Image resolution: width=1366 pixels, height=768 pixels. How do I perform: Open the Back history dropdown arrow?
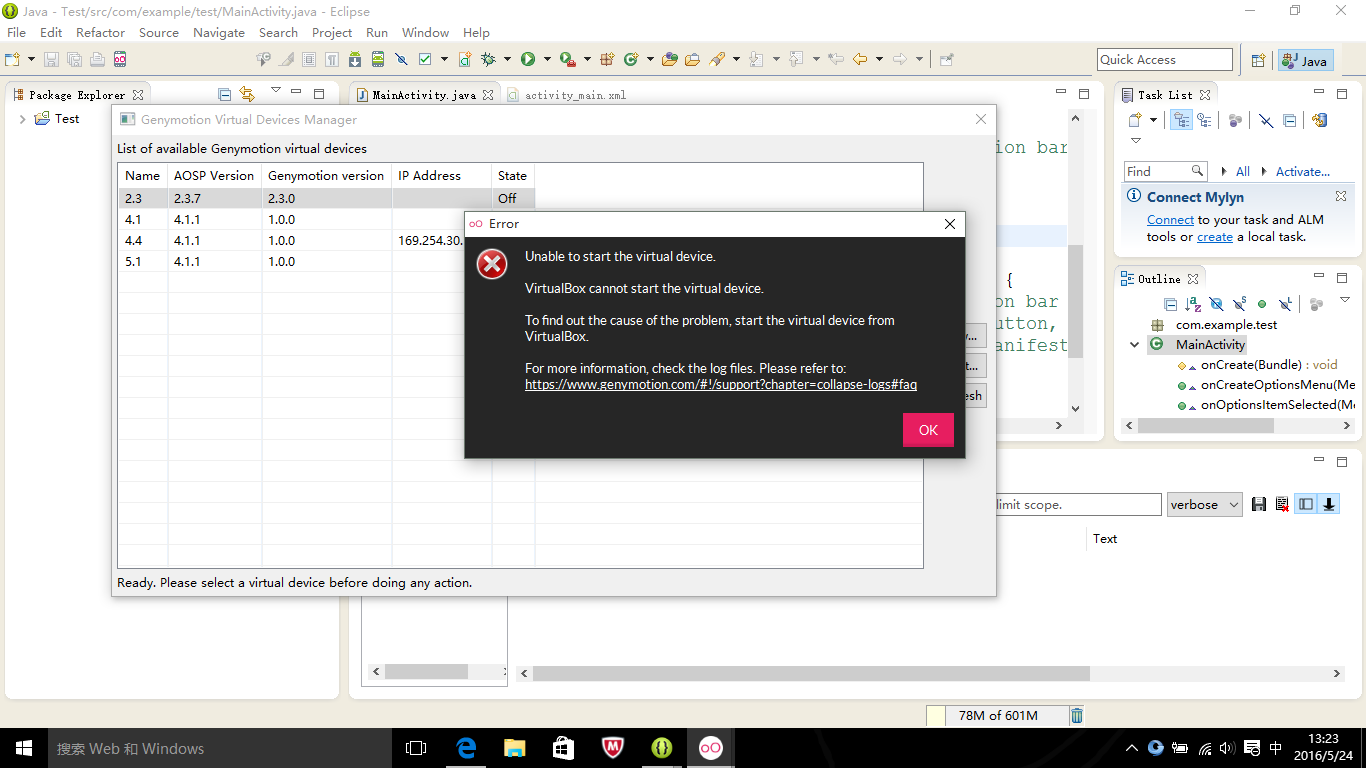pos(879,59)
